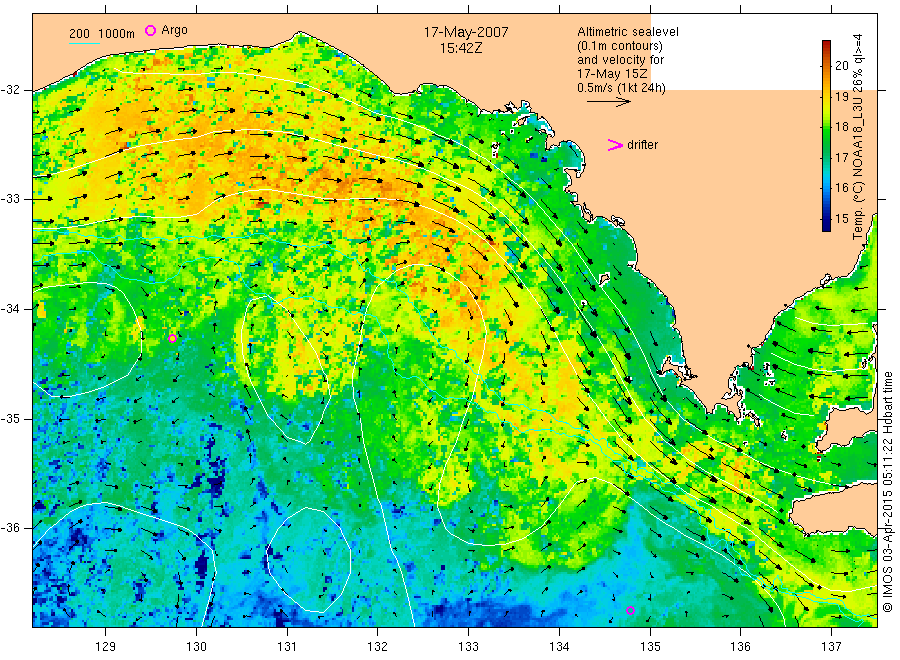
Task: Click the 15:42Z time label
Action: coord(461,48)
